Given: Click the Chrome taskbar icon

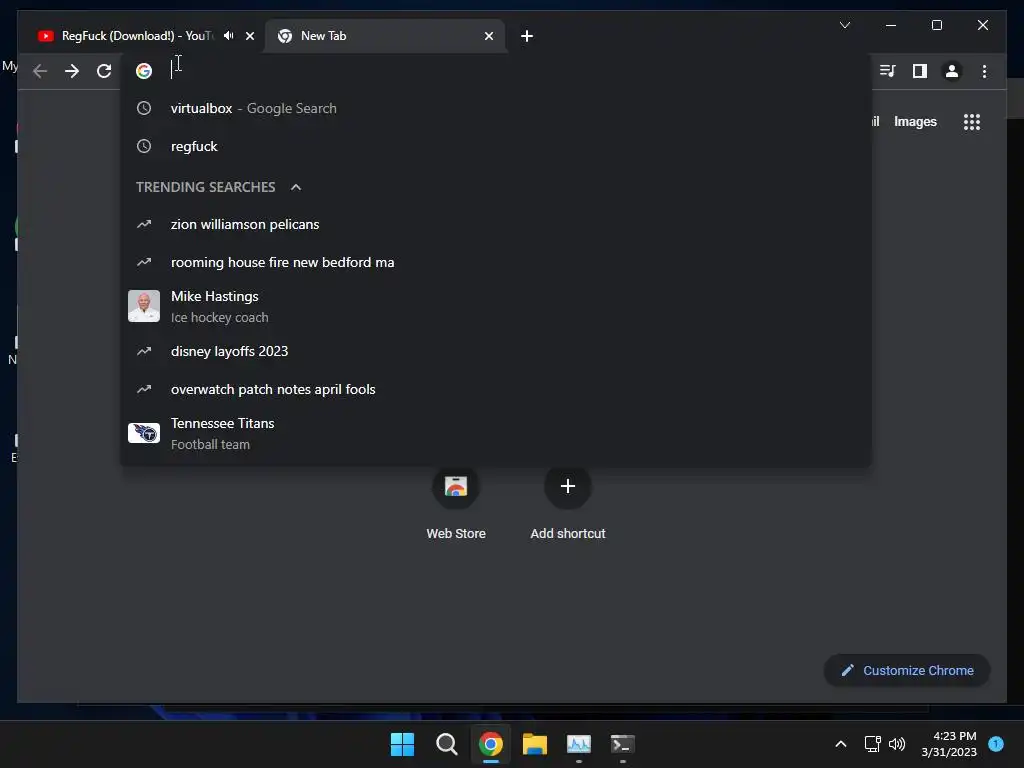Looking at the screenshot, I should 490,744.
